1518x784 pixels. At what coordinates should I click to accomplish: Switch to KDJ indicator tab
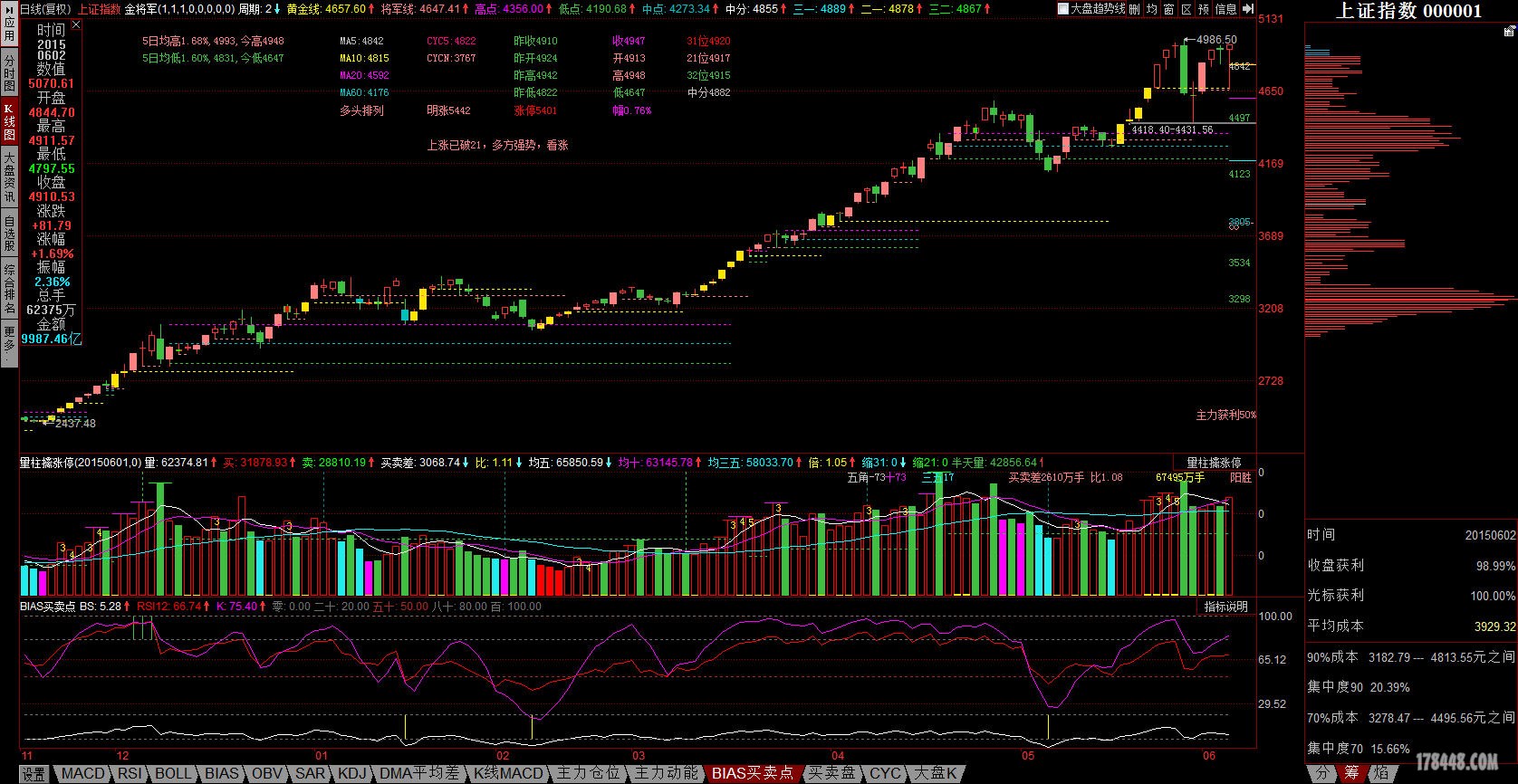coord(352,774)
